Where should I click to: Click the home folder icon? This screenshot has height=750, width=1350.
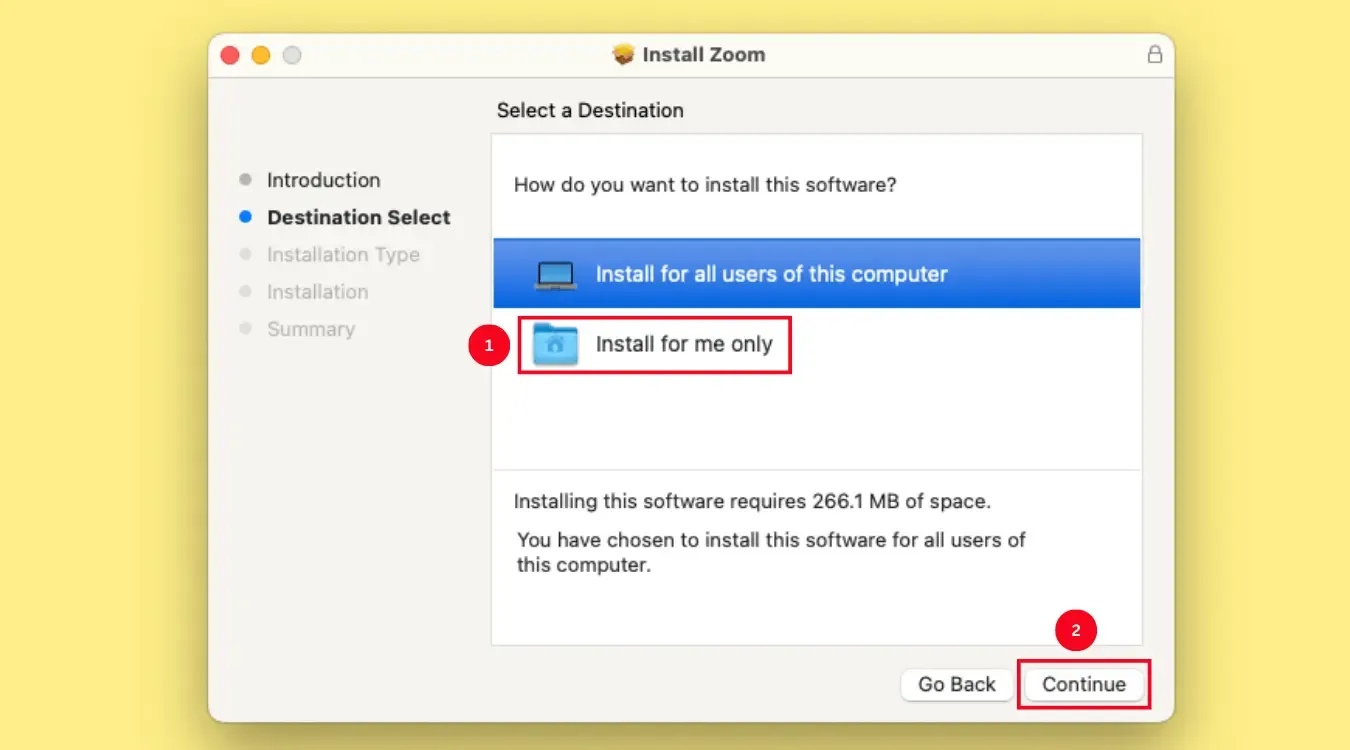coord(555,345)
